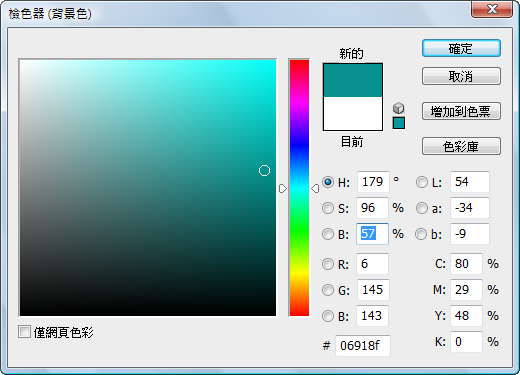Click the a field showing -34

tap(470, 208)
